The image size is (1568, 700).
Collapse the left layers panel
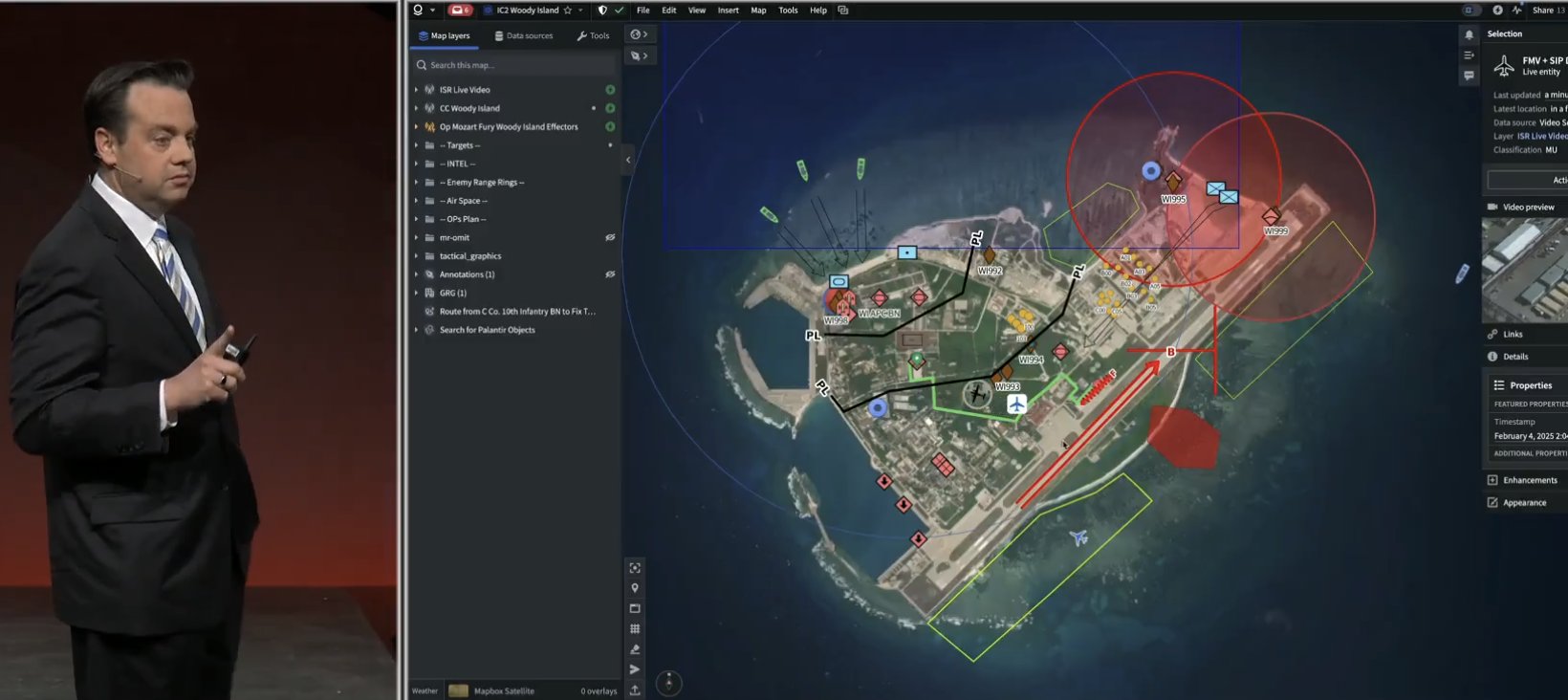pos(628,160)
